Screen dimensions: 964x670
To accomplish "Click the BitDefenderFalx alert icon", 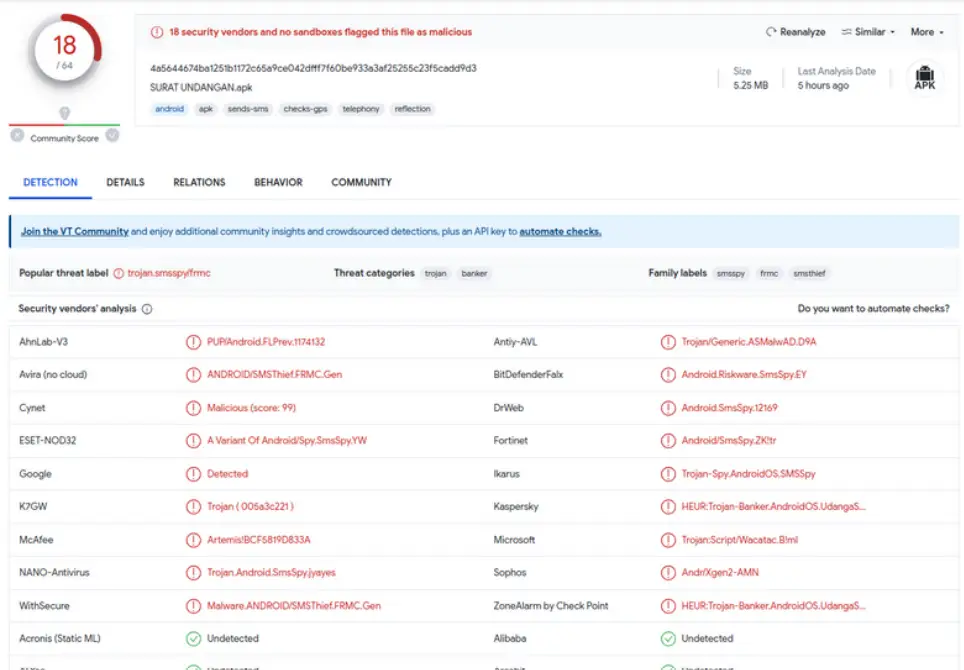I will (668, 374).
